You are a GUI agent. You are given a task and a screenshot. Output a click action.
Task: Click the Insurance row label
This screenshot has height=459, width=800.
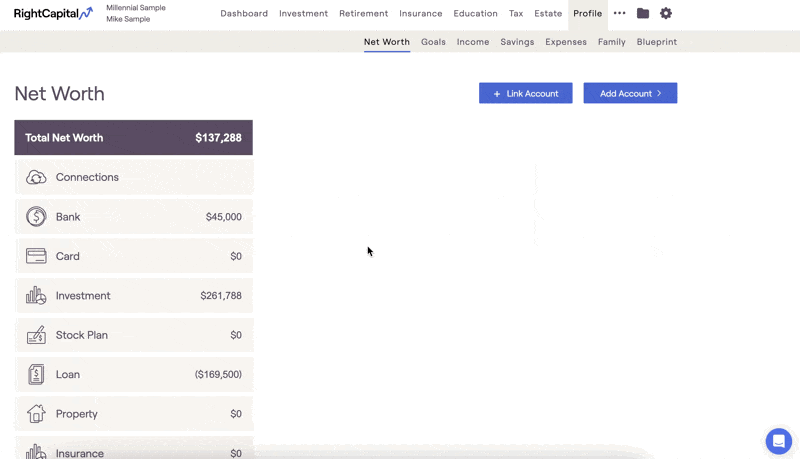point(80,453)
